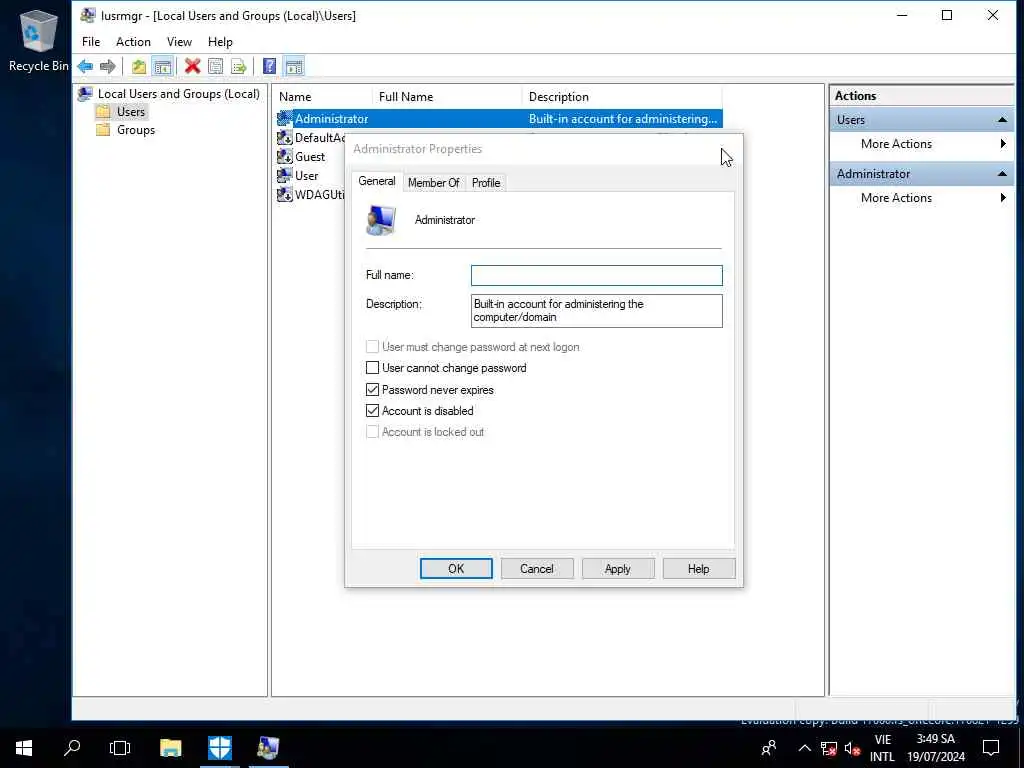This screenshot has height=768, width=1024.
Task: Open the File menu
Action: click(91, 42)
